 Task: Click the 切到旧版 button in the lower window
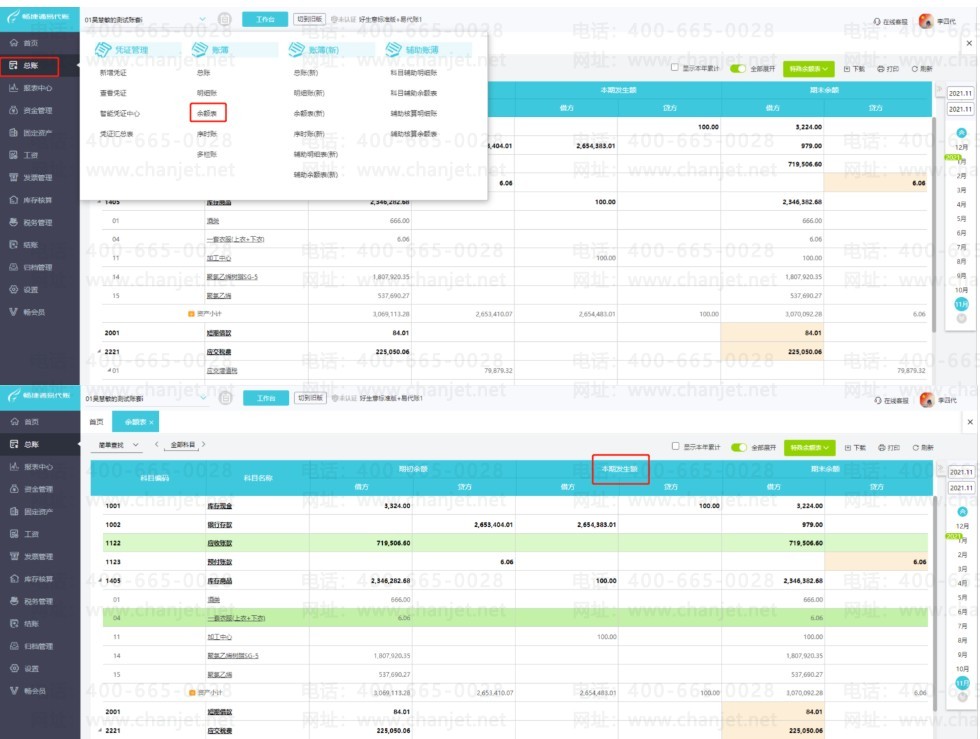[310, 398]
